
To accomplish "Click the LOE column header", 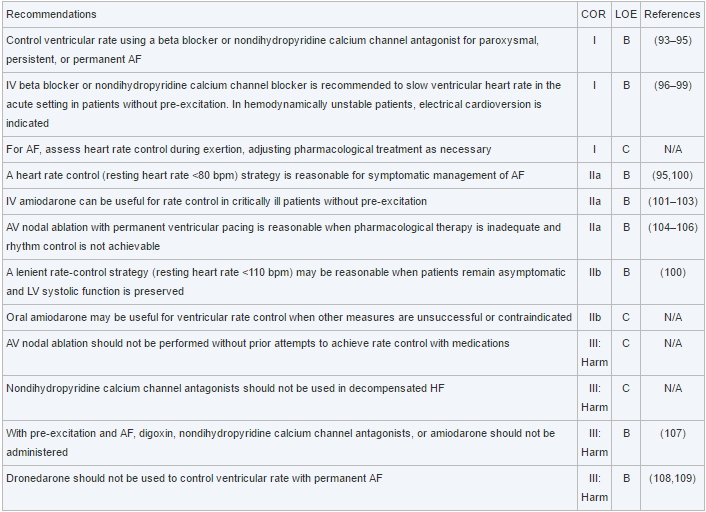I will (625, 15).
